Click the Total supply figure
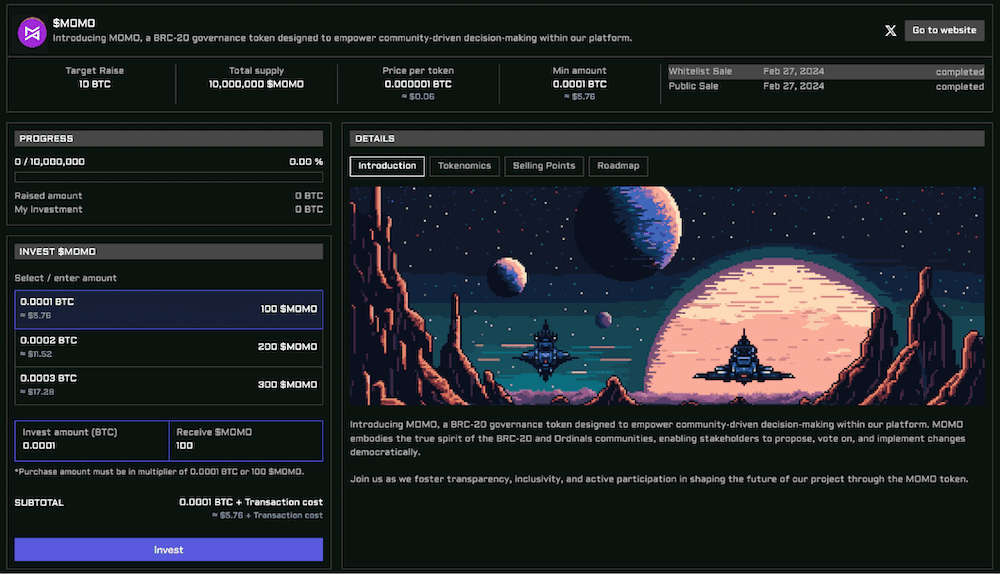The height and width of the screenshot is (574, 1000). (x=256, y=84)
